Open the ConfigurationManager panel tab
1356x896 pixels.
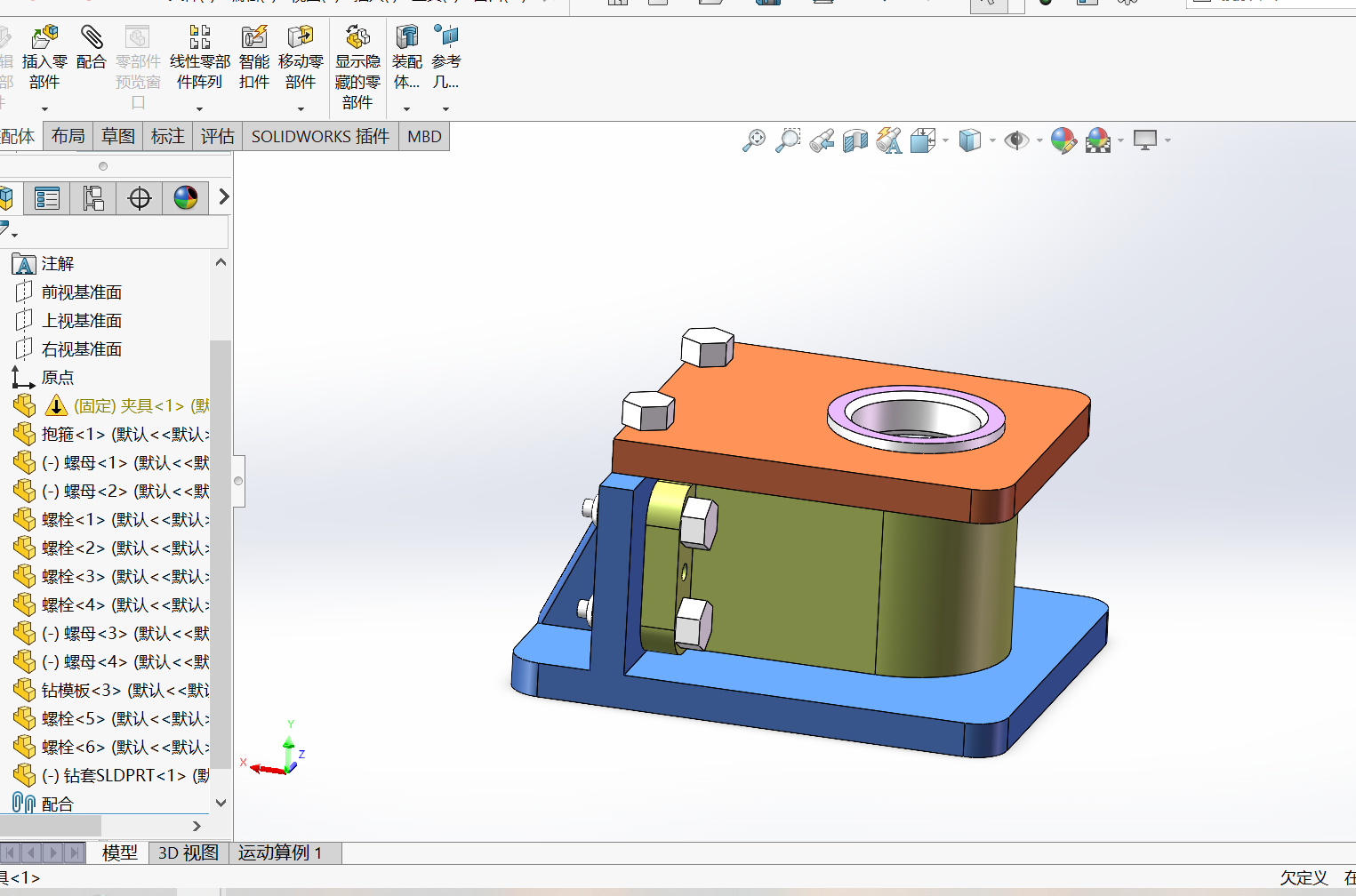[x=93, y=198]
